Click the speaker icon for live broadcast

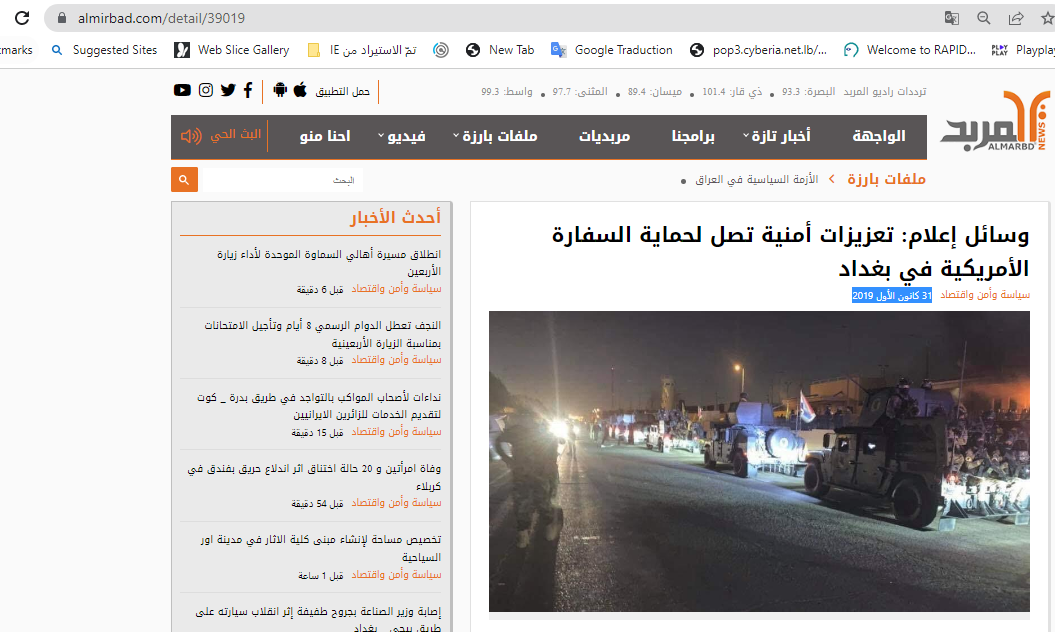tap(191, 136)
